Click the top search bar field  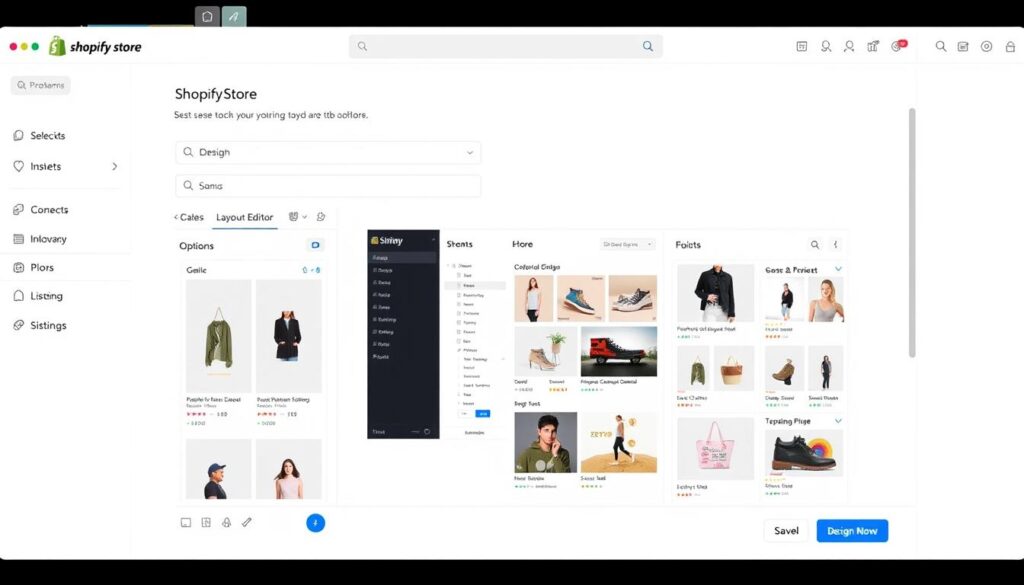[x=505, y=46]
